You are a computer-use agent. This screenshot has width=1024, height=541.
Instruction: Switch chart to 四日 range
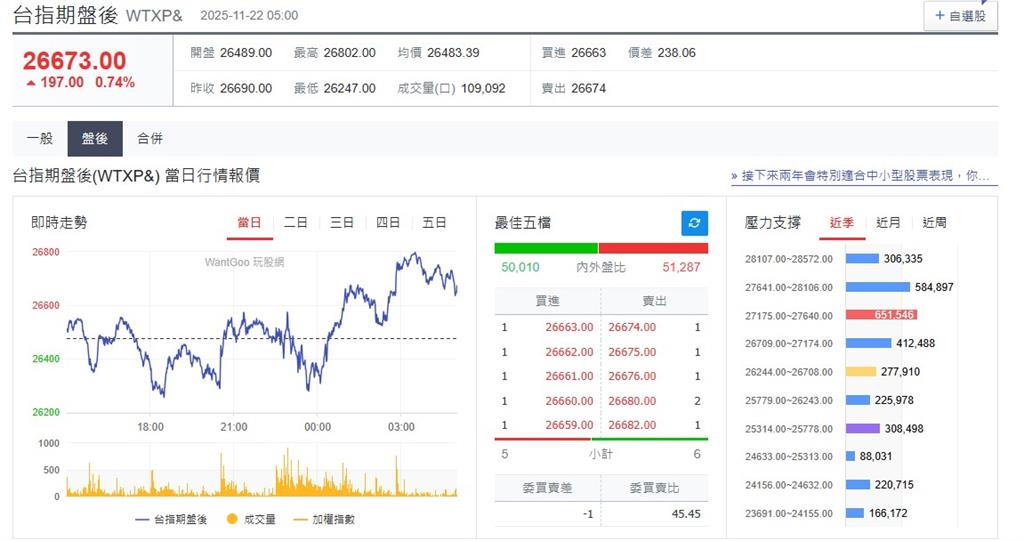pyautogui.click(x=388, y=223)
